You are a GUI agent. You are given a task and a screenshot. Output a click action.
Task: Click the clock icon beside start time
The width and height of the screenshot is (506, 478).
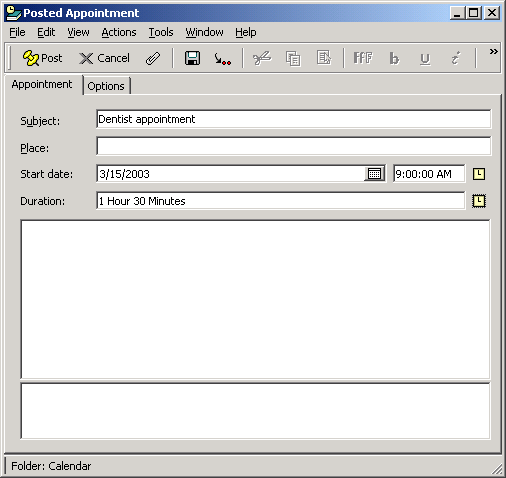point(479,174)
